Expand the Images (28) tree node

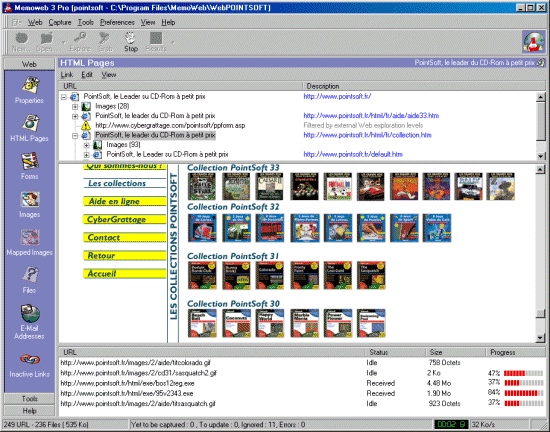point(75,107)
